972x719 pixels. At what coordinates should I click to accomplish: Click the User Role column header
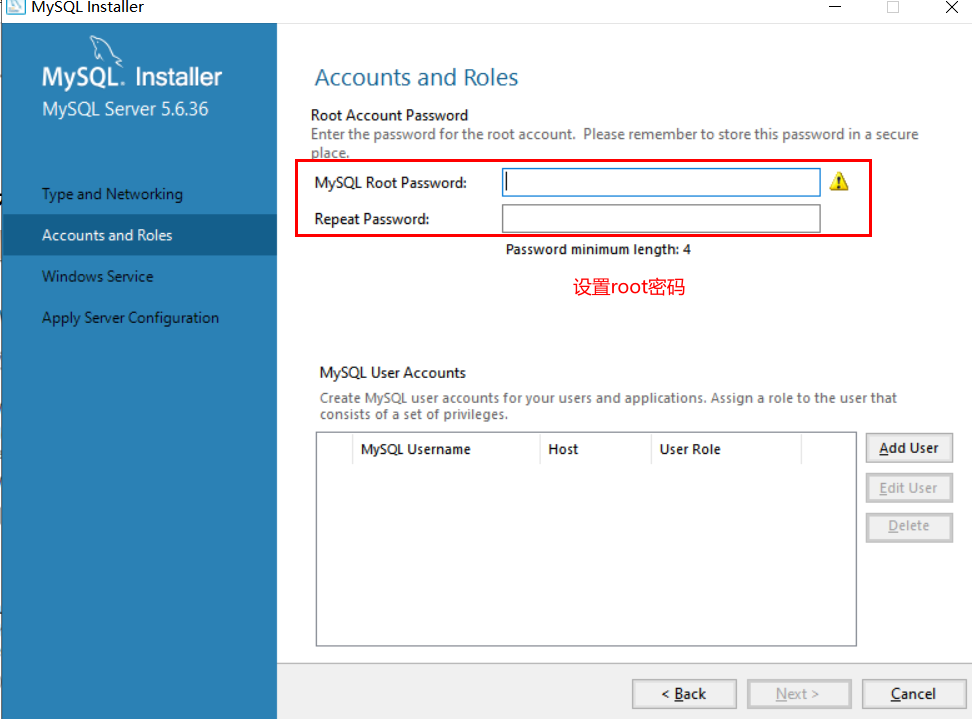pyautogui.click(x=690, y=449)
